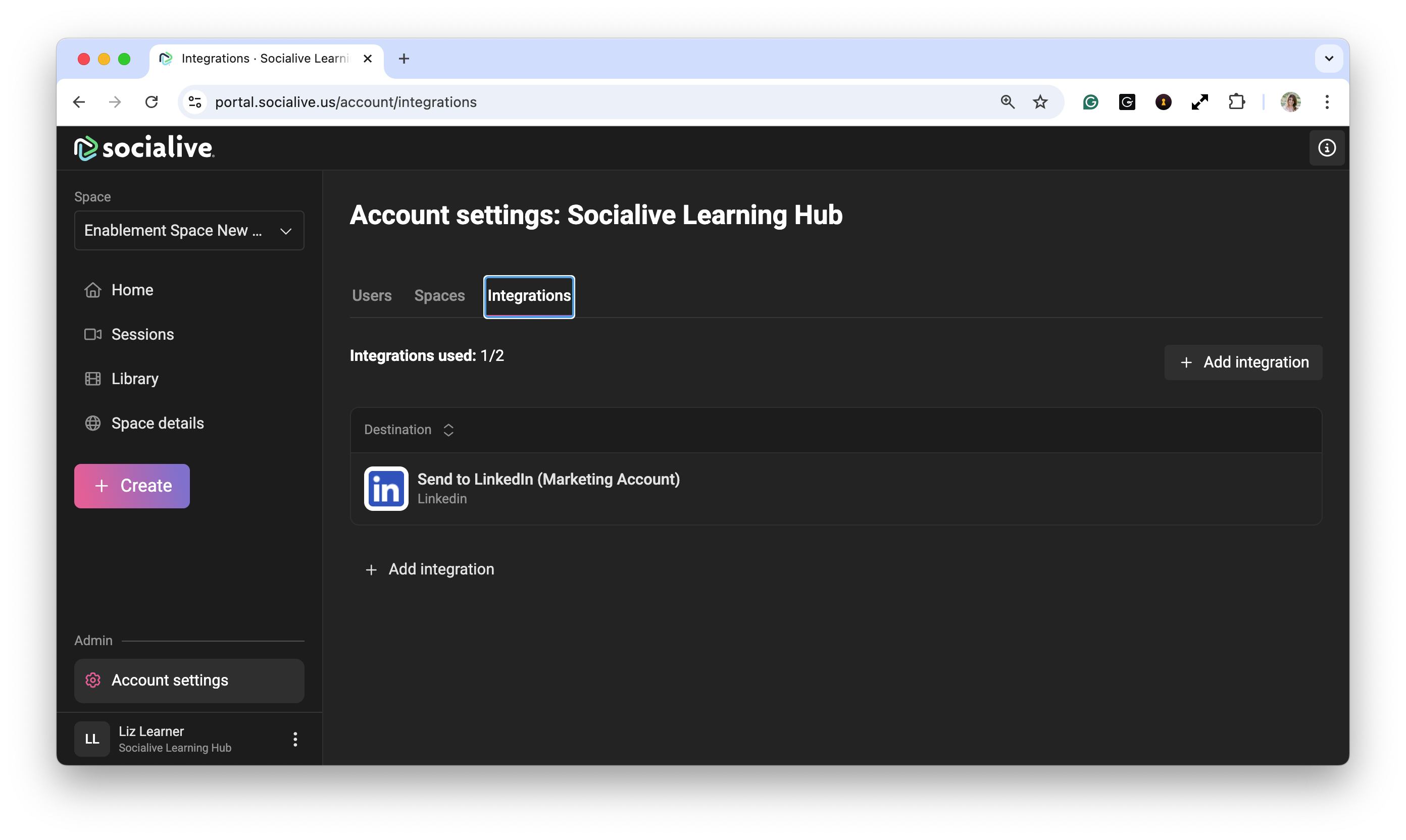Click the LinkedIn integration icon
This screenshot has width=1406, height=840.
click(x=386, y=489)
